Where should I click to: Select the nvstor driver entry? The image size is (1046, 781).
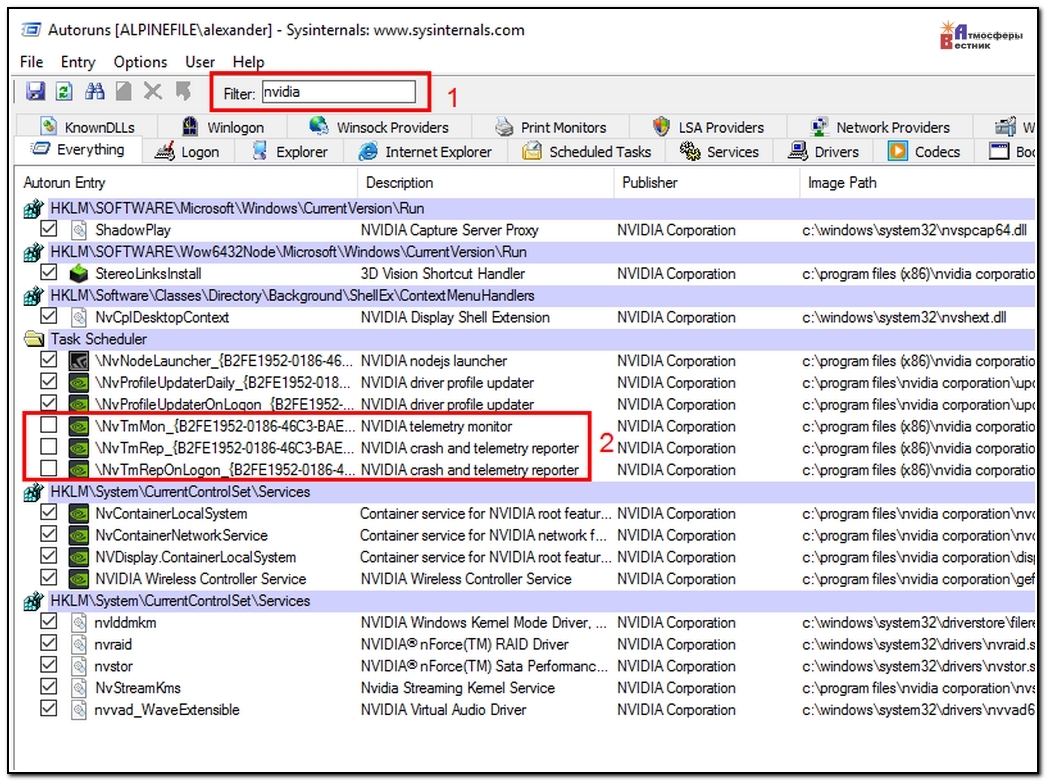[x=527, y=666]
